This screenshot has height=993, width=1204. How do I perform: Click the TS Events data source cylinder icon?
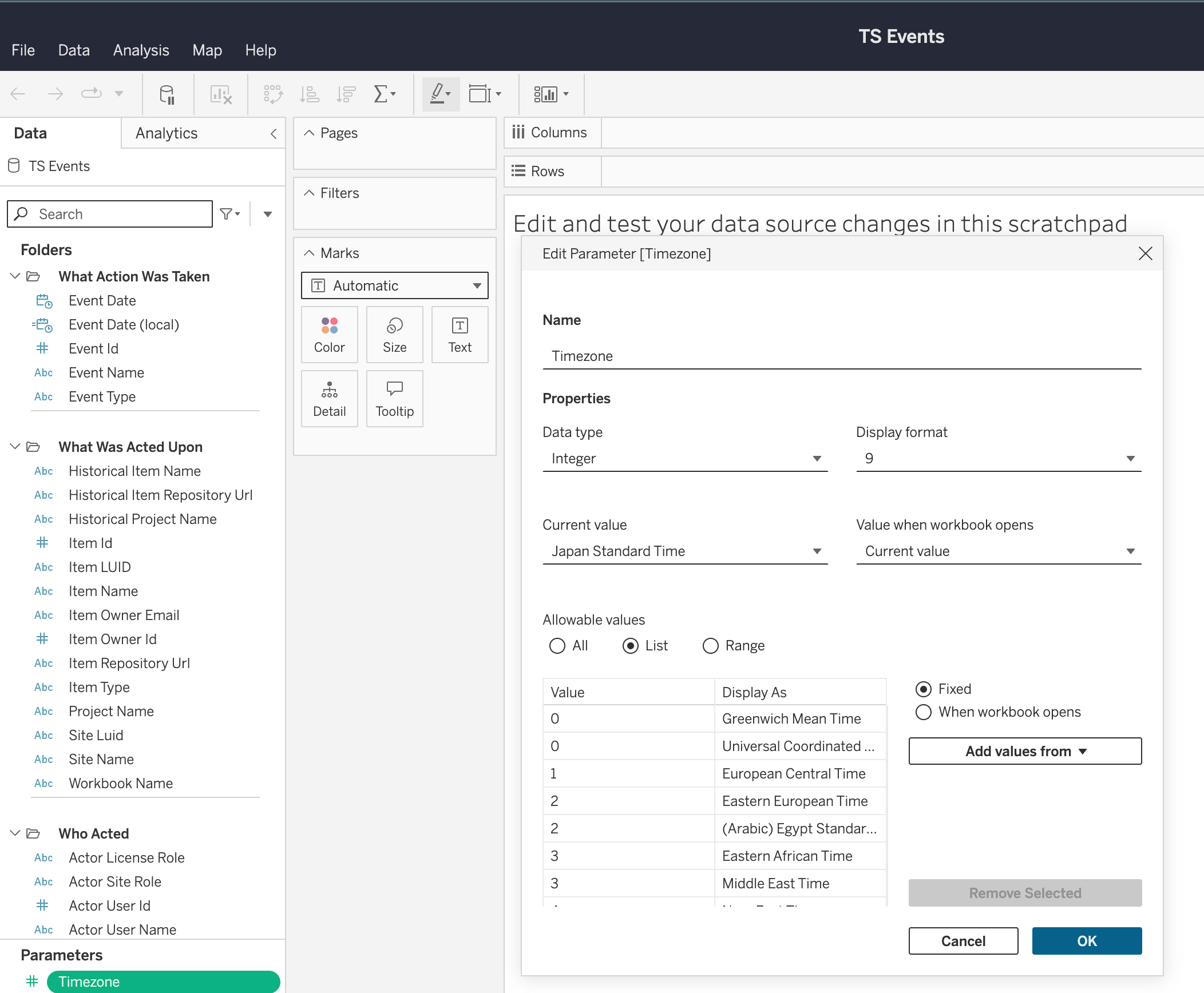(x=14, y=166)
